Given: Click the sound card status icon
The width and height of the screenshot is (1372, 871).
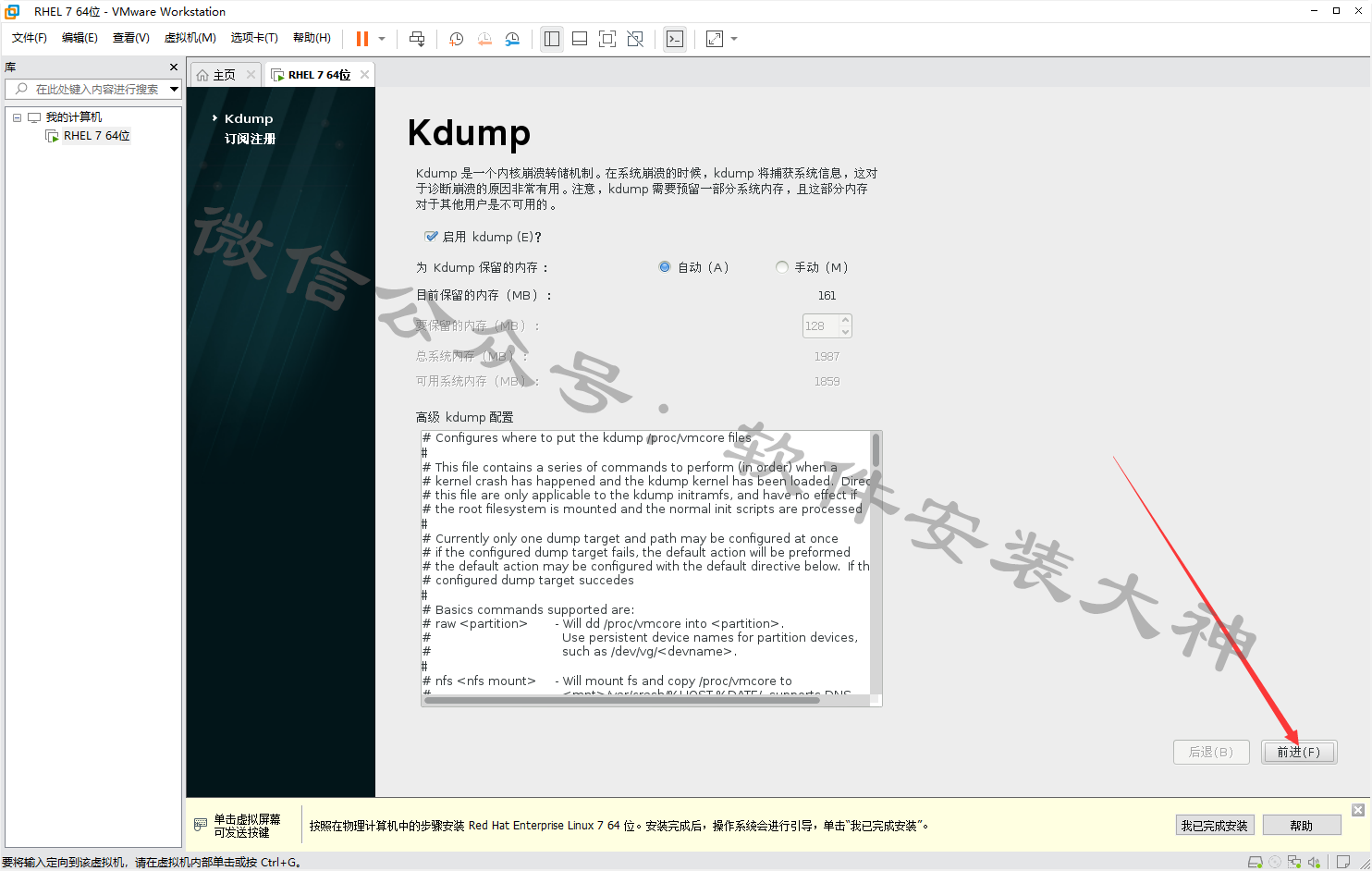Looking at the screenshot, I should (1314, 862).
